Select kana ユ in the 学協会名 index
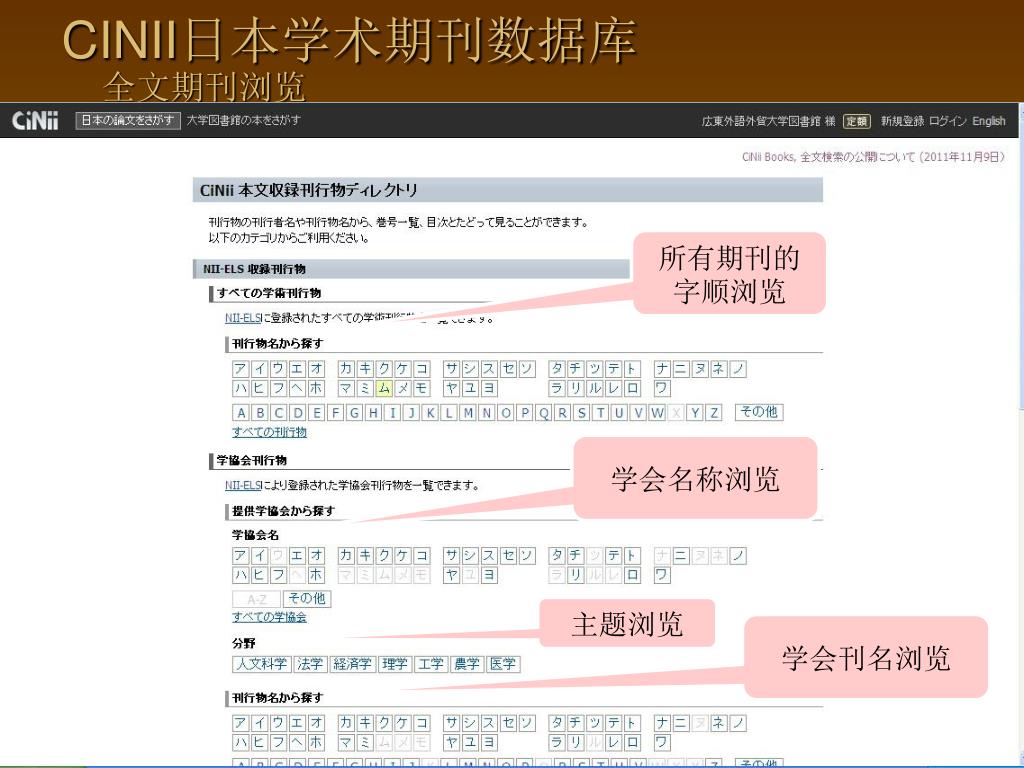The image size is (1024, 768). click(470, 575)
